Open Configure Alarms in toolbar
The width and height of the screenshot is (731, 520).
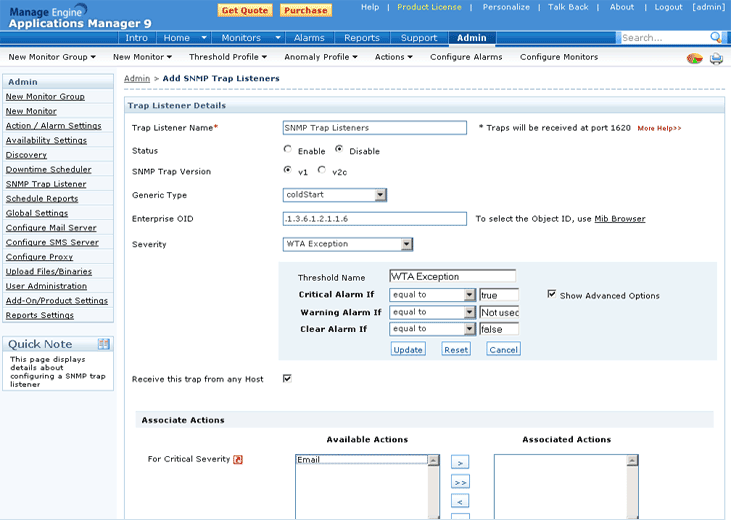(x=466, y=57)
